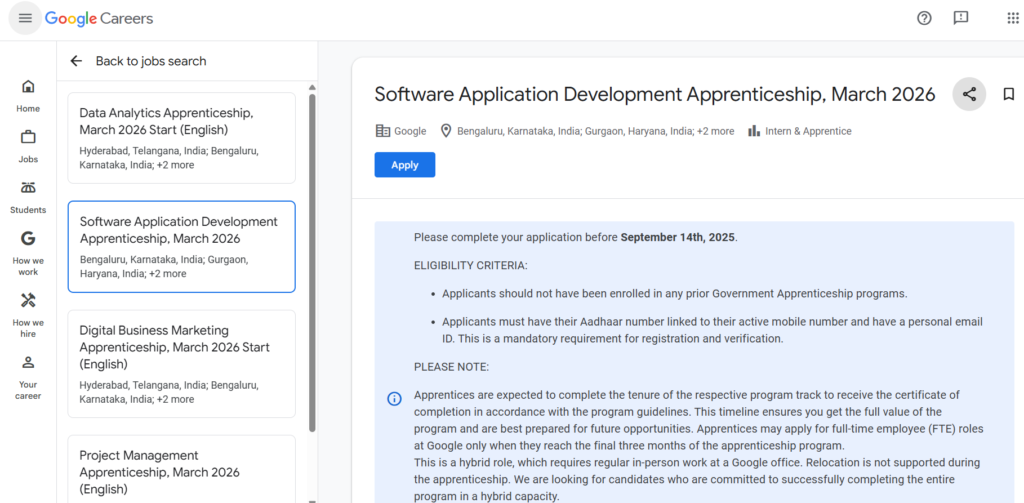Click the job list scrollbar thumb
Image resolution: width=1024 pixels, height=503 pixels.
[312, 263]
